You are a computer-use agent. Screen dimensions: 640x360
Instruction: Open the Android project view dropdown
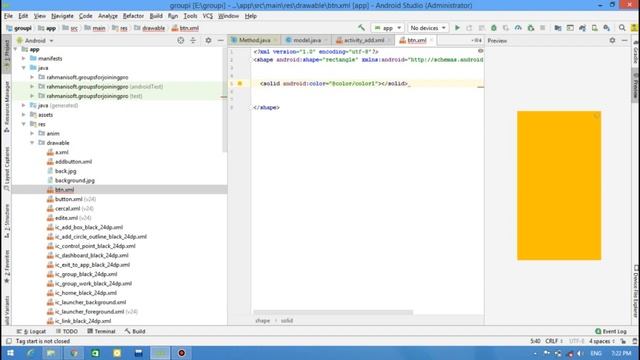(35, 40)
